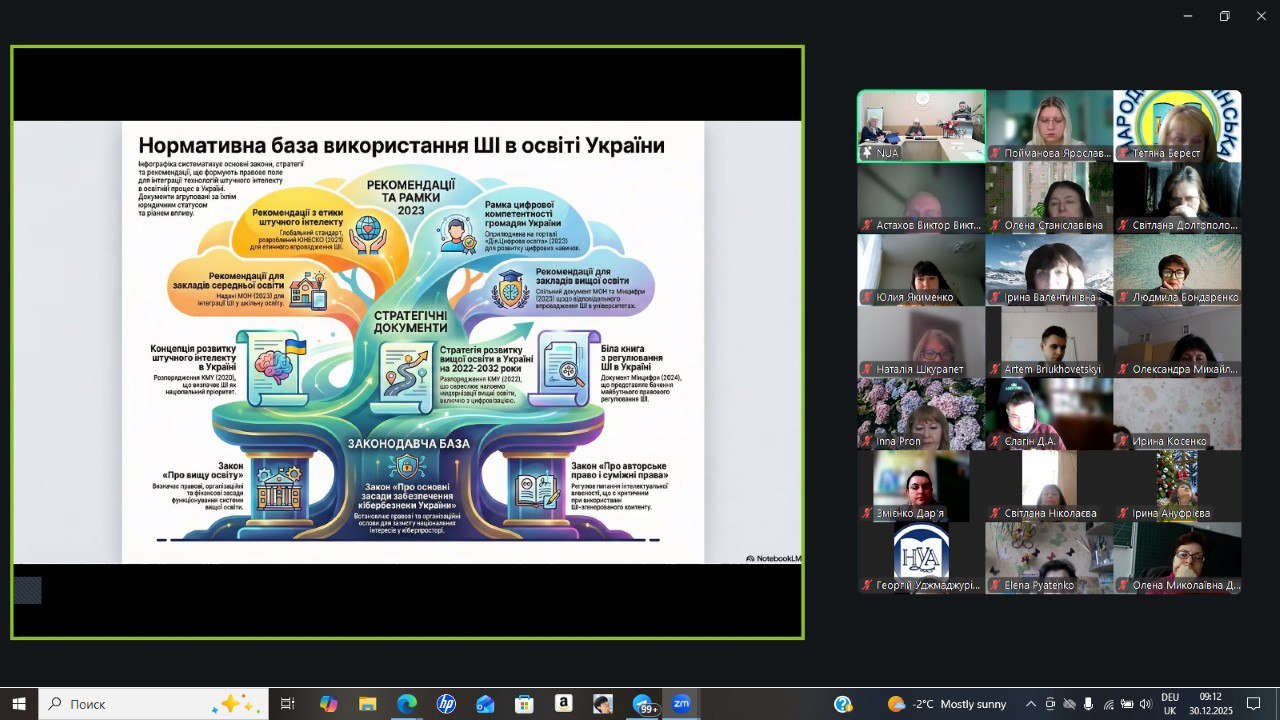Viewport: 1280px width, 720px height.
Task: Open Outlook mail from the taskbar
Action: click(x=485, y=704)
